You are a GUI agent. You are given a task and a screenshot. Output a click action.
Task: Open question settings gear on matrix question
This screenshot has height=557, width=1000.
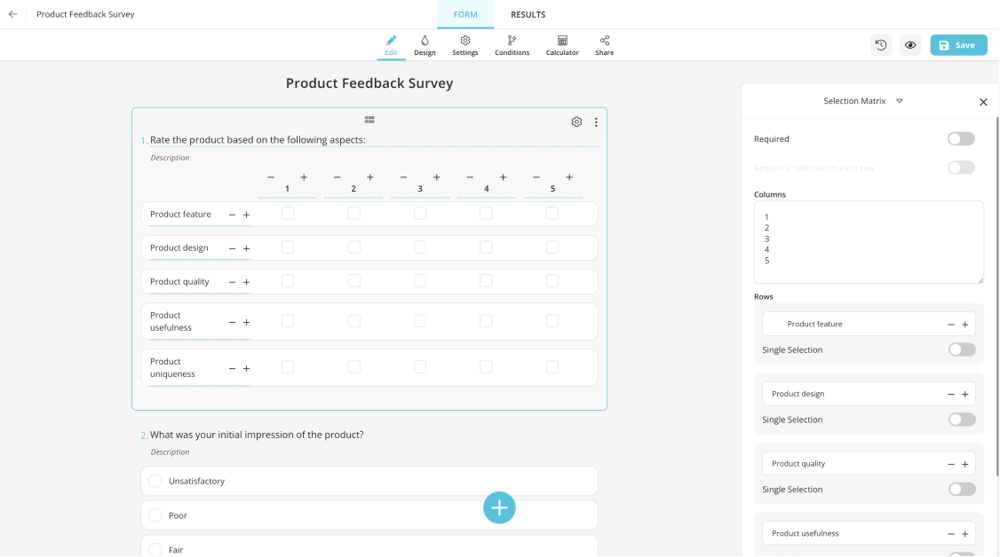[x=576, y=122]
